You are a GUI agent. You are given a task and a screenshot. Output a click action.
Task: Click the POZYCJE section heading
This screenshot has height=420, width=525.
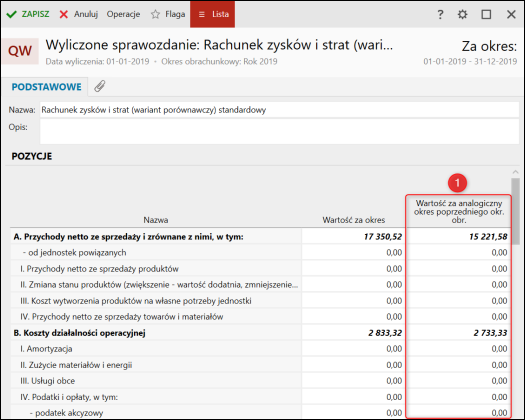[32, 156]
